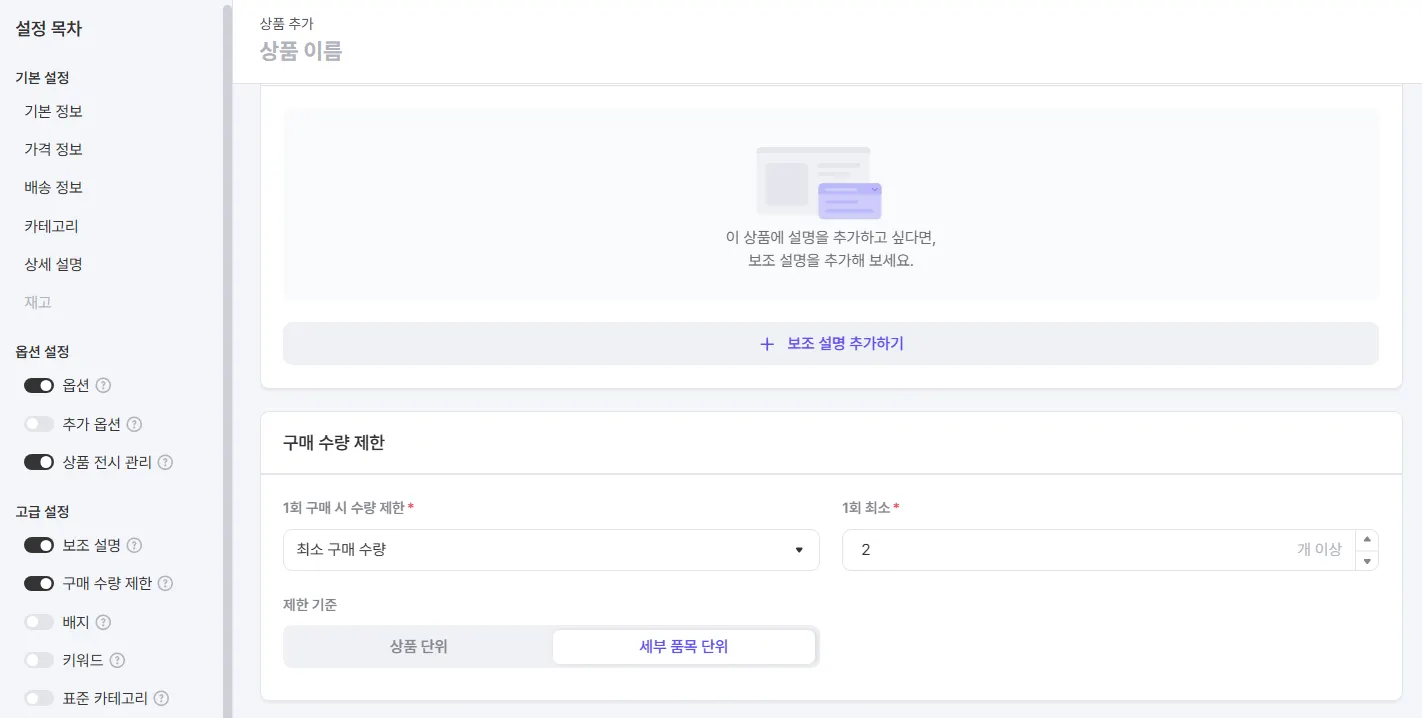The width and height of the screenshot is (1422, 718).
Task: Click help icon beside 보조 설명
Action: 134,546
